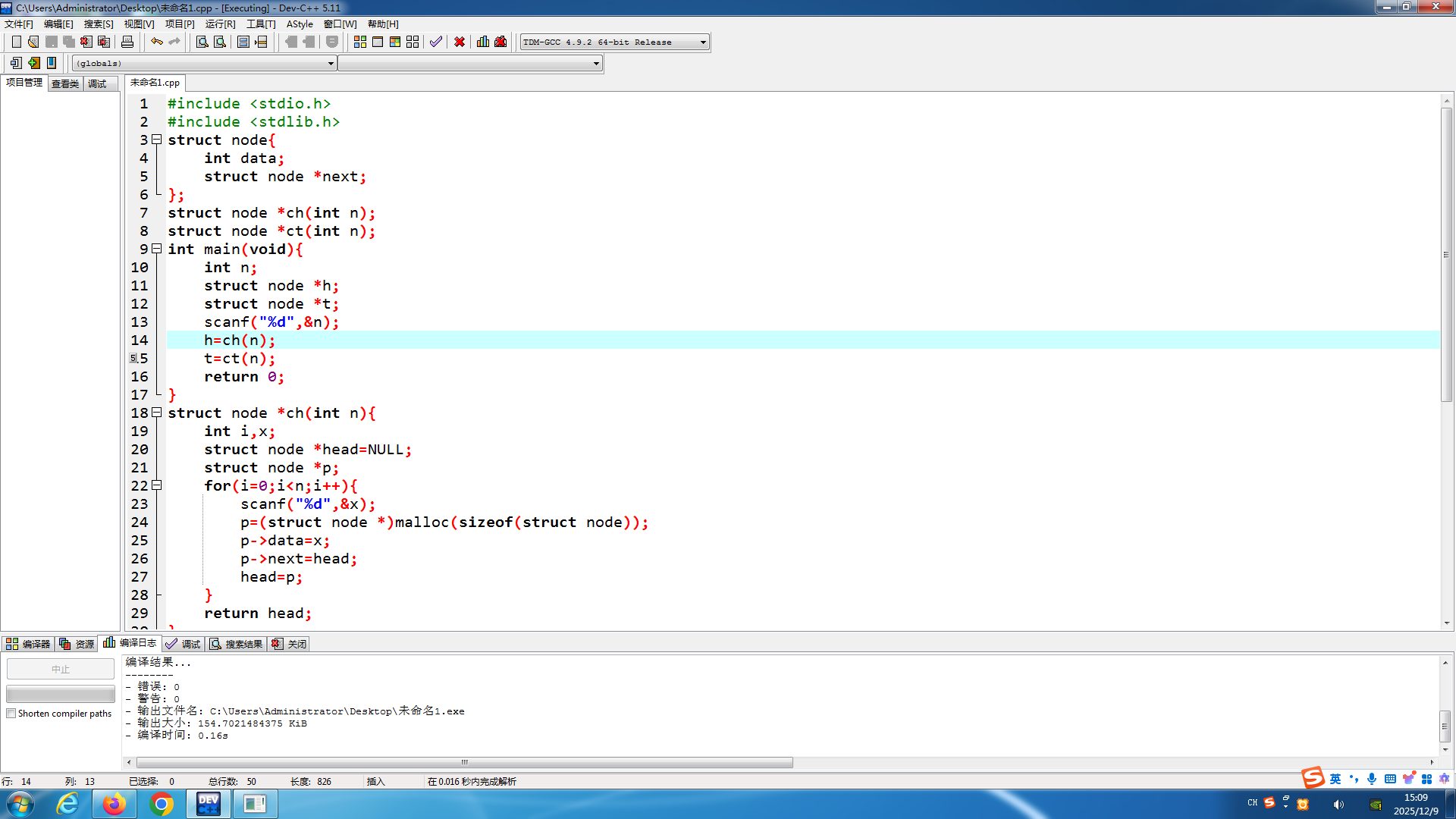Open the 运行[R] menu

point(220,24)
